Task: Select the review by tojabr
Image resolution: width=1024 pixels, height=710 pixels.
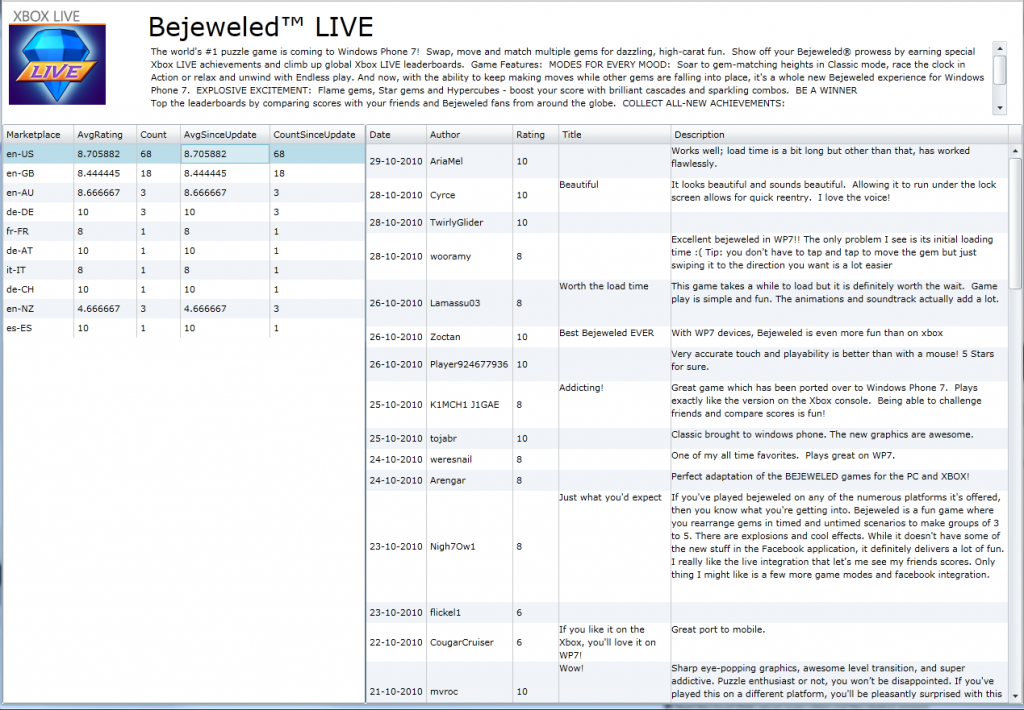Action: pyautogui.click(x=687, y=438)
